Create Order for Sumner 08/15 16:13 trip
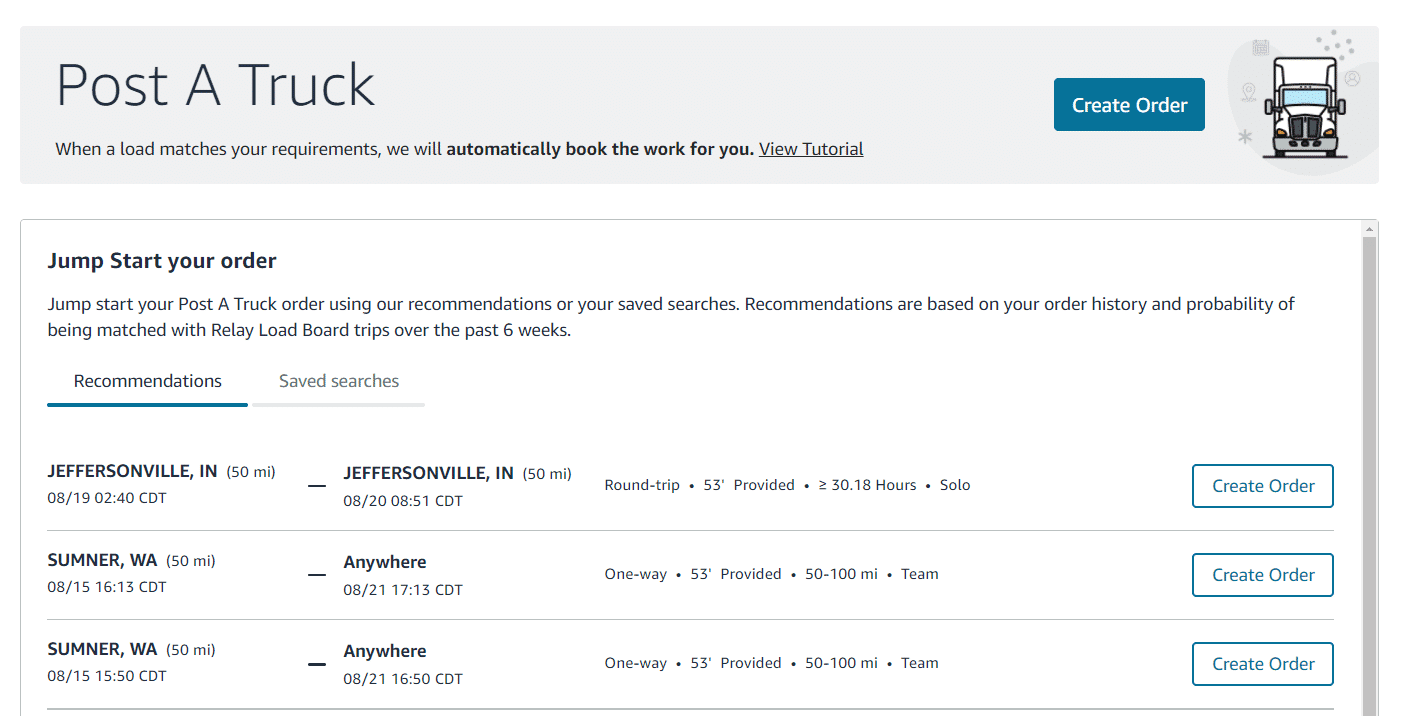 click(1262, 575)
